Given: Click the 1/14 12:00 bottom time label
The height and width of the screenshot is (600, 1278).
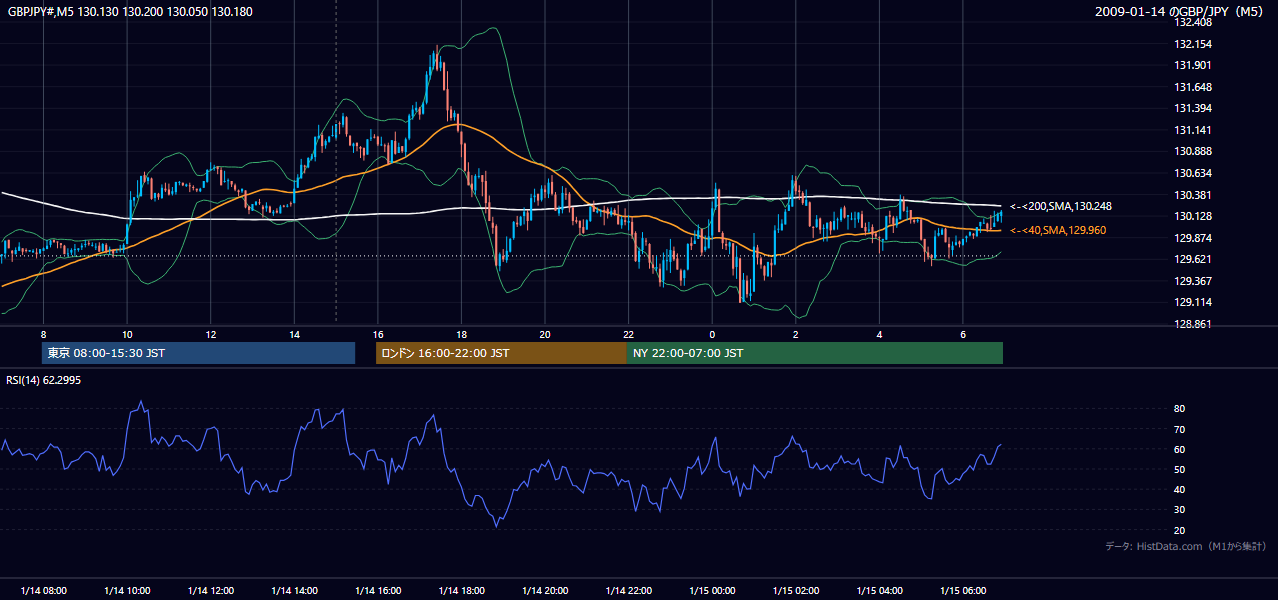Looking at the screenshot, I should (x=211, y=590).
